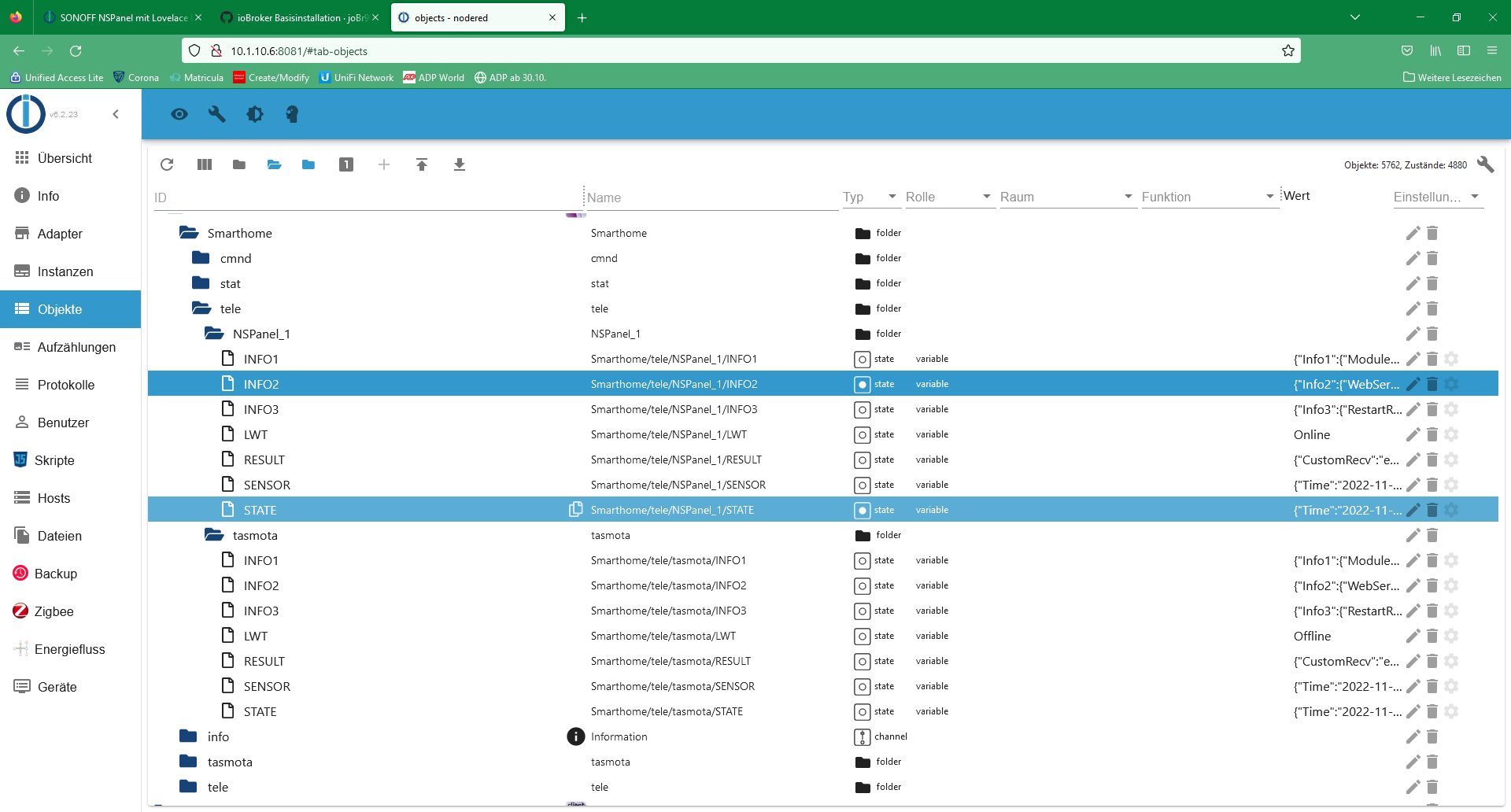
Task: Download objects as a JSON file
Action: pyautogui.click(x=460, y=164)
